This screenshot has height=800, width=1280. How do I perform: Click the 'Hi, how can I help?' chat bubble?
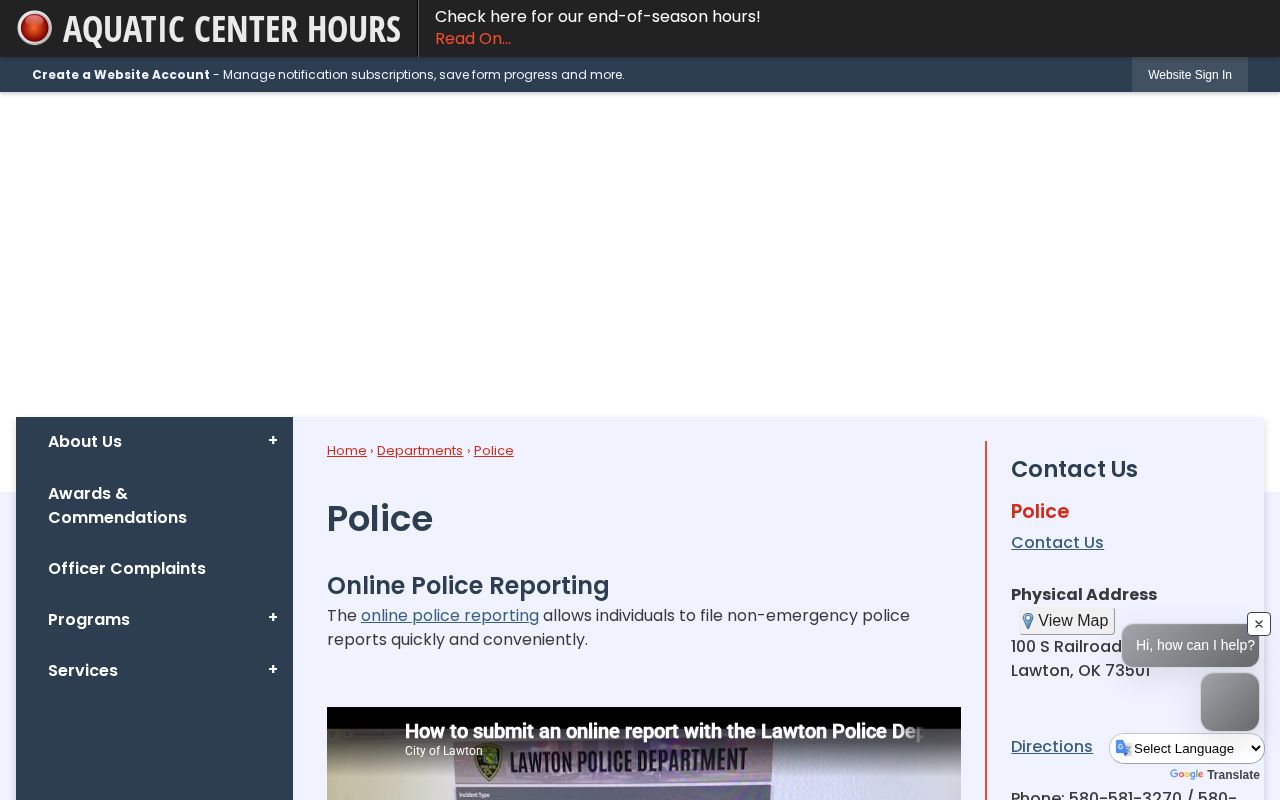click(1190, 646)
